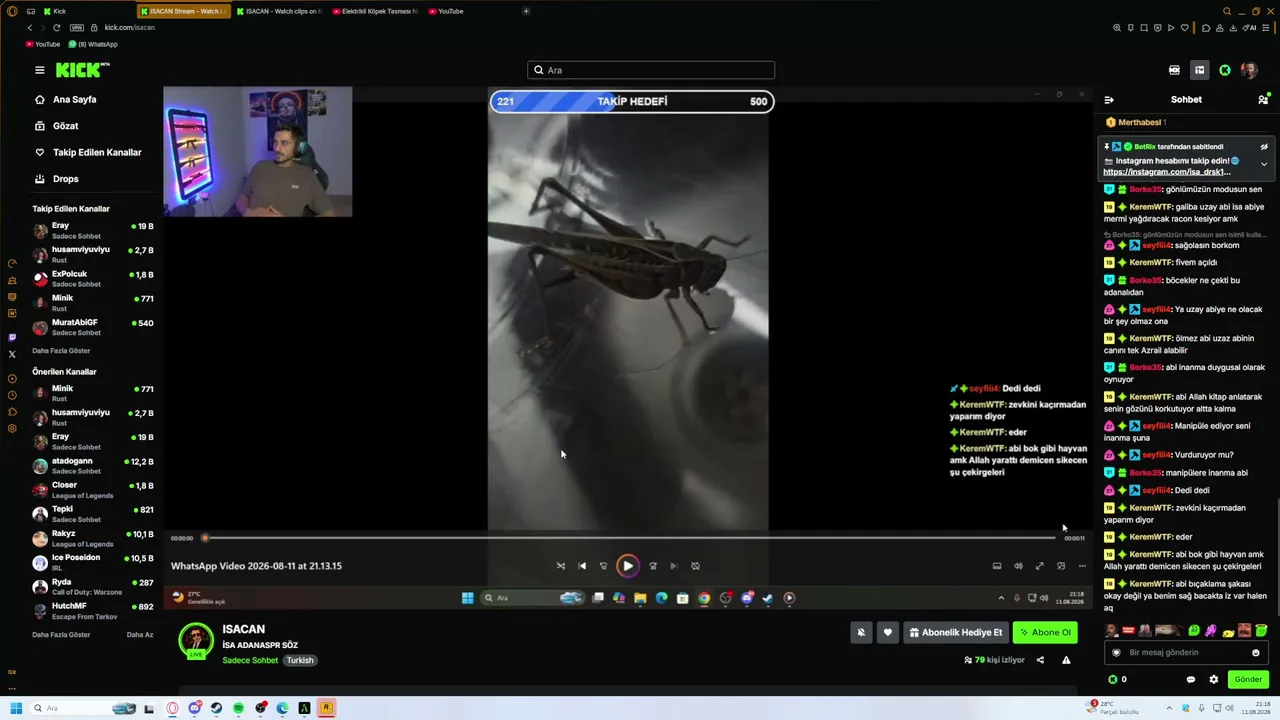Open MuratAbiGF's channel

[x=93, y=327]
